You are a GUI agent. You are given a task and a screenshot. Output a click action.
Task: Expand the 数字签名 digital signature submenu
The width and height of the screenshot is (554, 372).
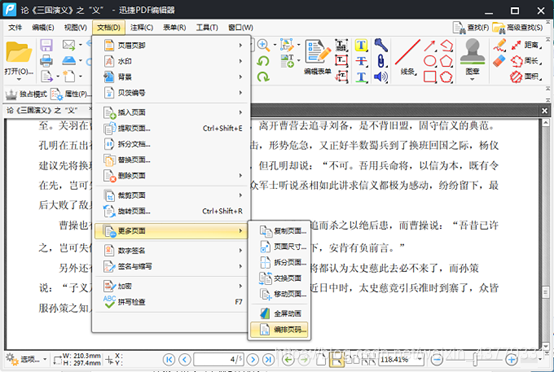[x=171, y=250]
